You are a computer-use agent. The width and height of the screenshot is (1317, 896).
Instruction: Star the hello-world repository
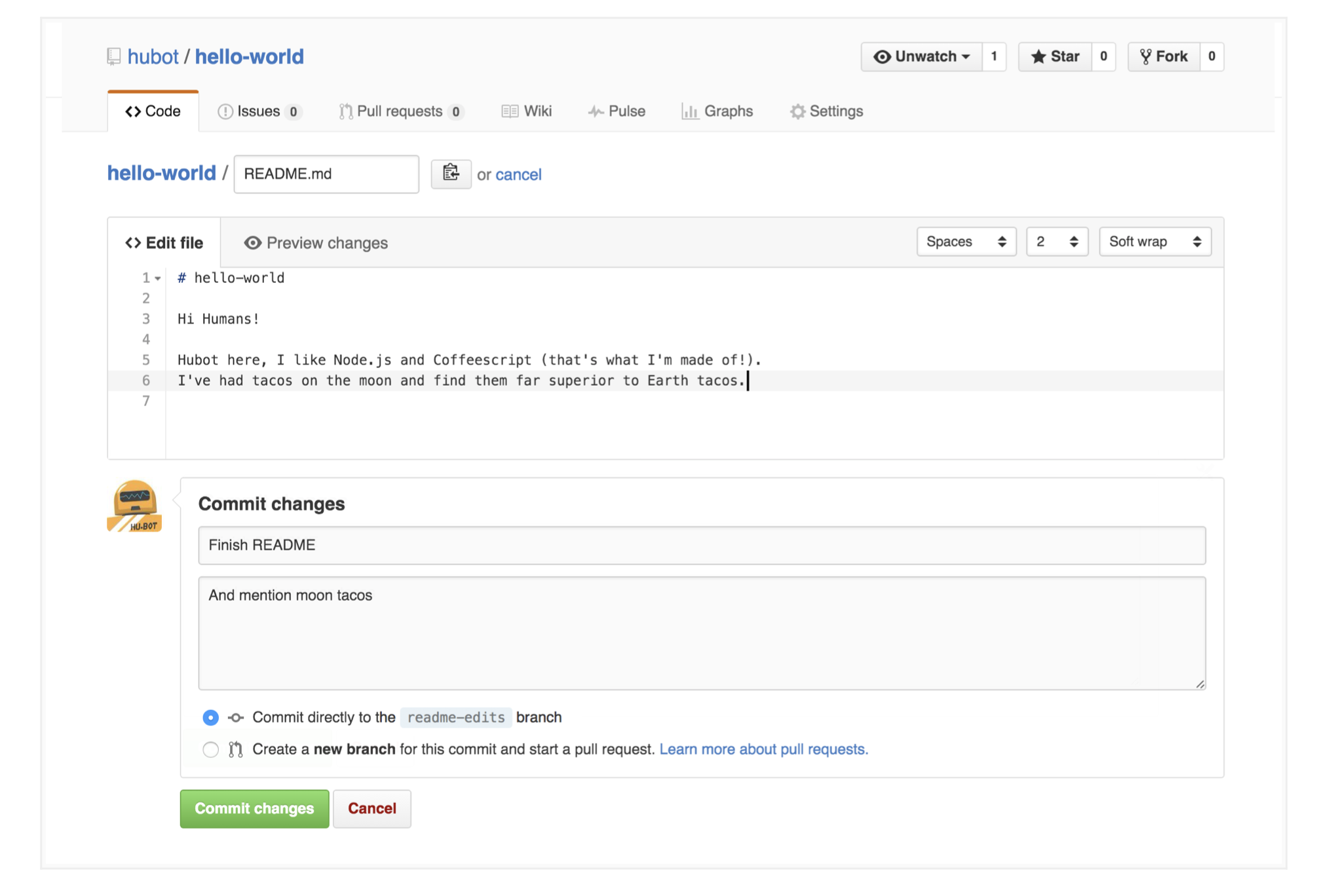(x=1055, y=57)
